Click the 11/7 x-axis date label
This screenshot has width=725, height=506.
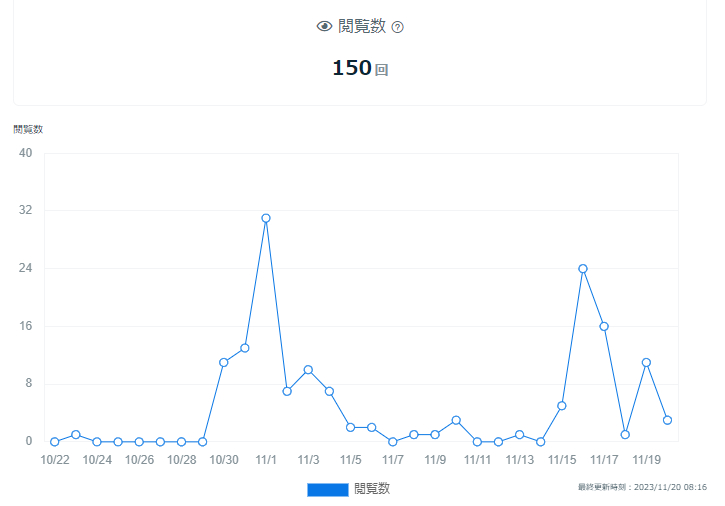point(393,460)
